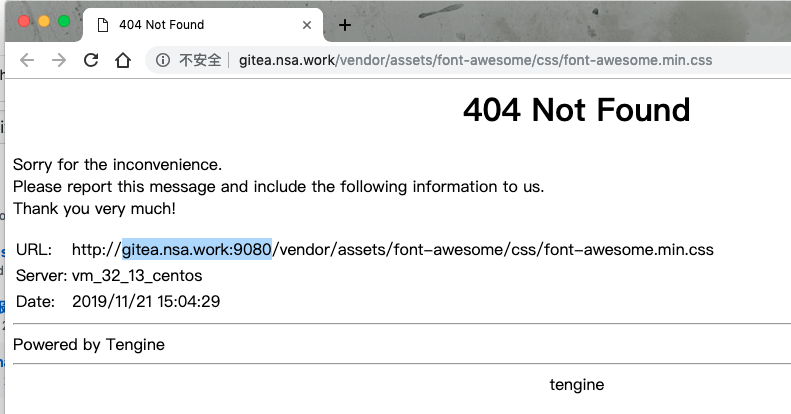The image size is (791, 414).
Task: Select the 404 Not Found tab
Action: pos(203,25)
